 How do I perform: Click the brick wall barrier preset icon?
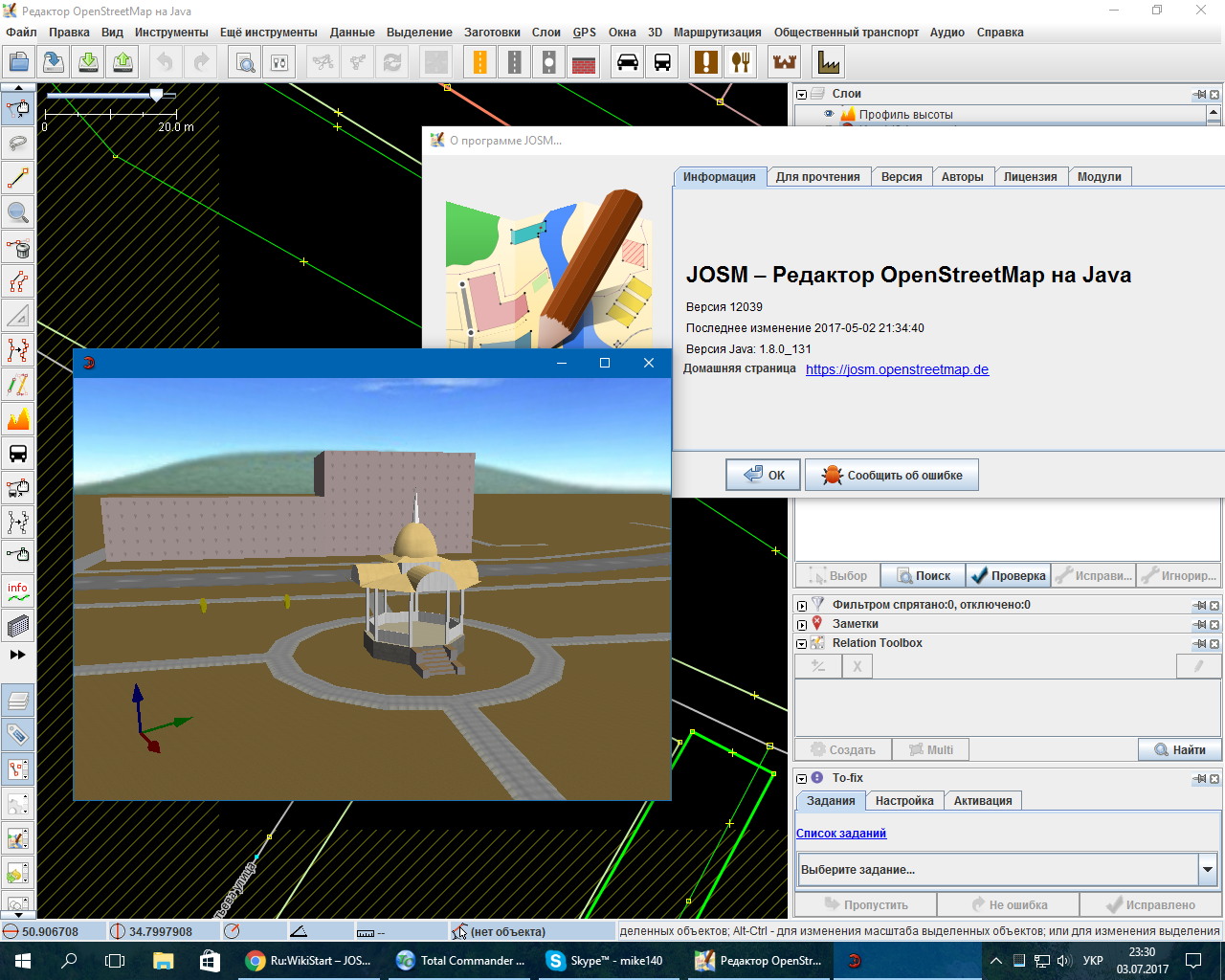[x=584, y=63]
